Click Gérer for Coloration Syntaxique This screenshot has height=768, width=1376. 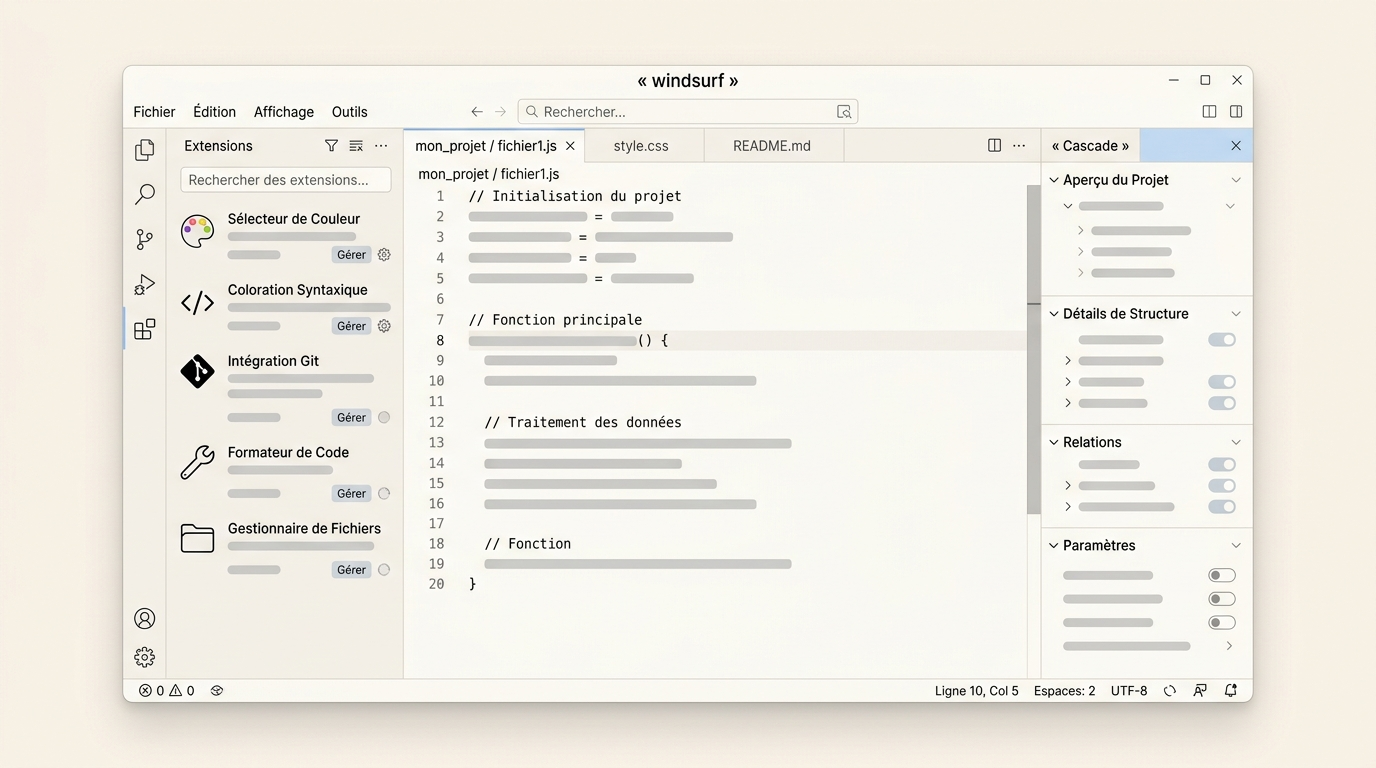click(x=352, y=326)
